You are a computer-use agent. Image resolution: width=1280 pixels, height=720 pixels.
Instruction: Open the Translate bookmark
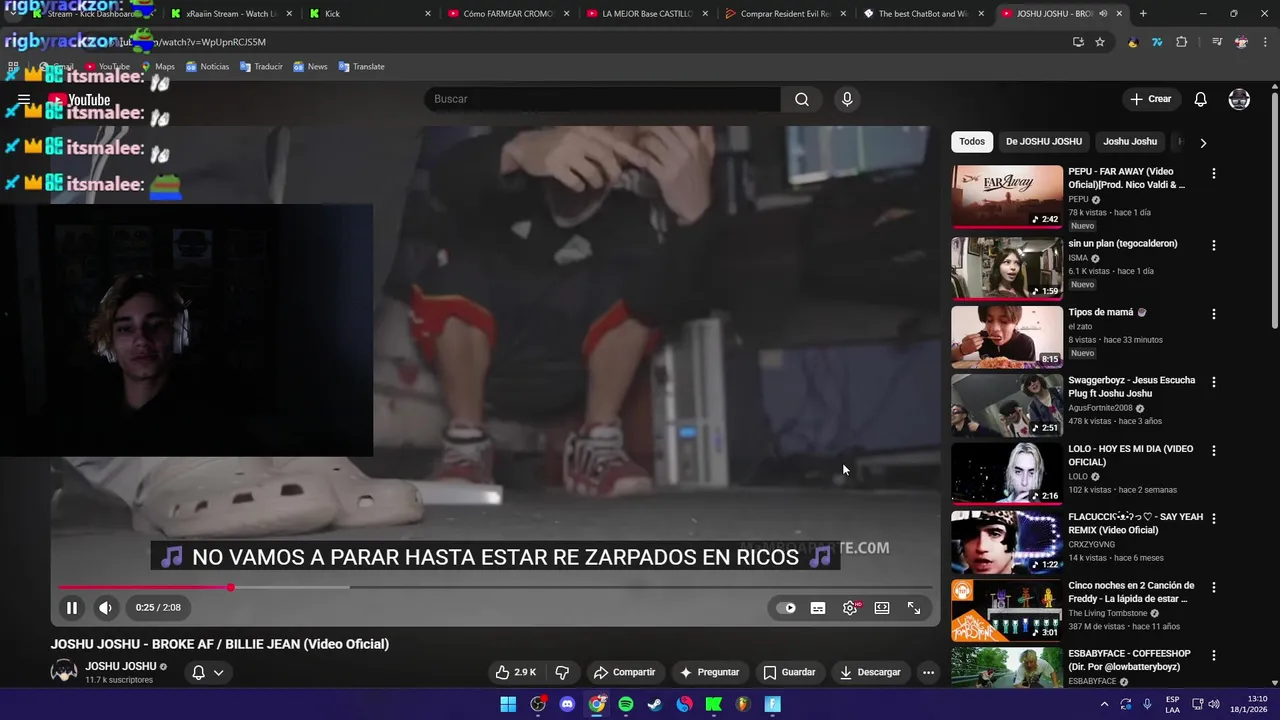tap(361, 67)
